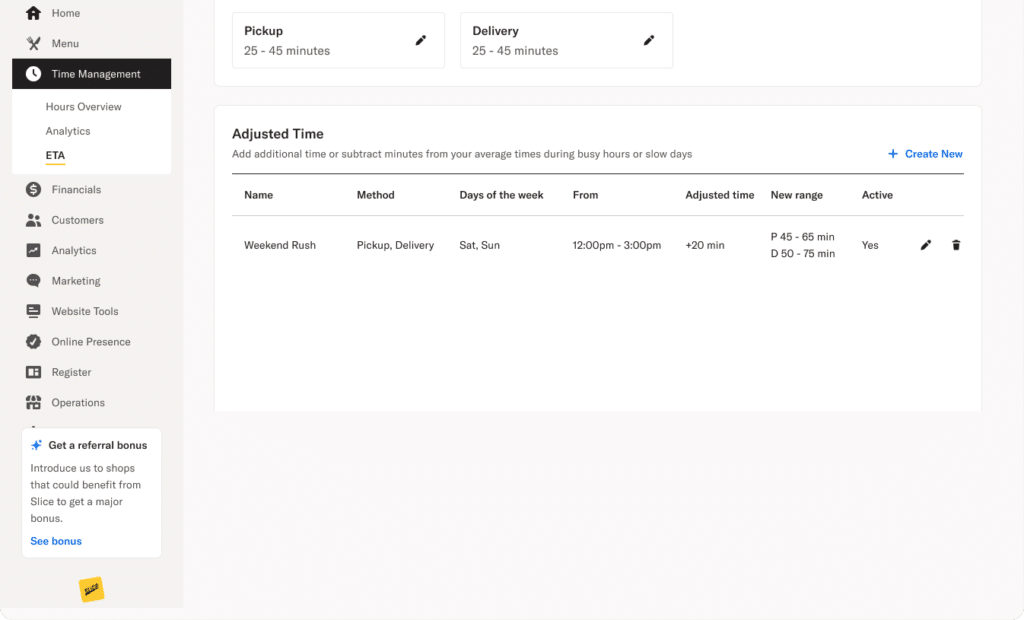Open Online Presence section
1024x620 pixels.
coord(91,342)
